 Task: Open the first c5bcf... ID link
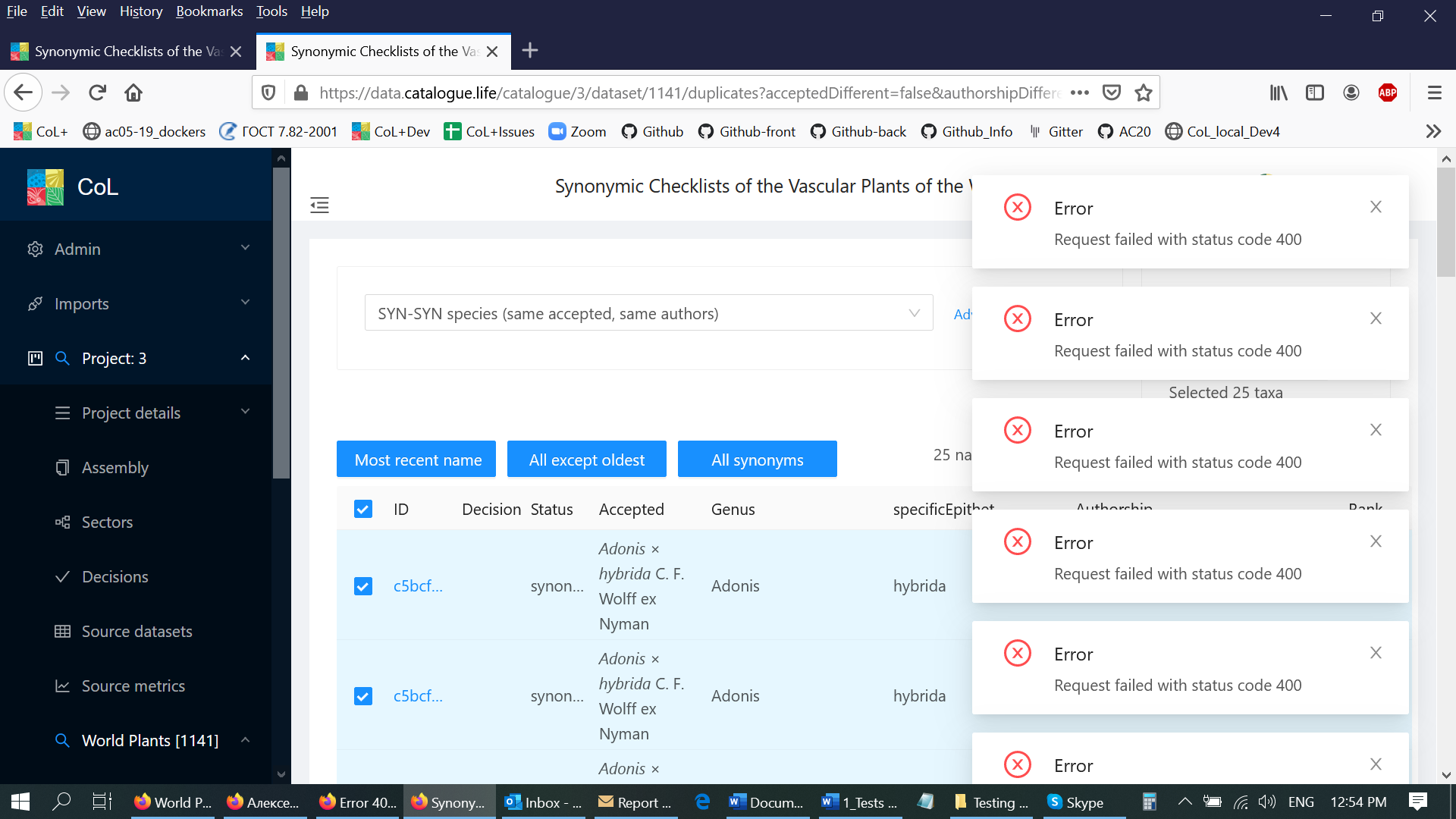tap(418, 585)
